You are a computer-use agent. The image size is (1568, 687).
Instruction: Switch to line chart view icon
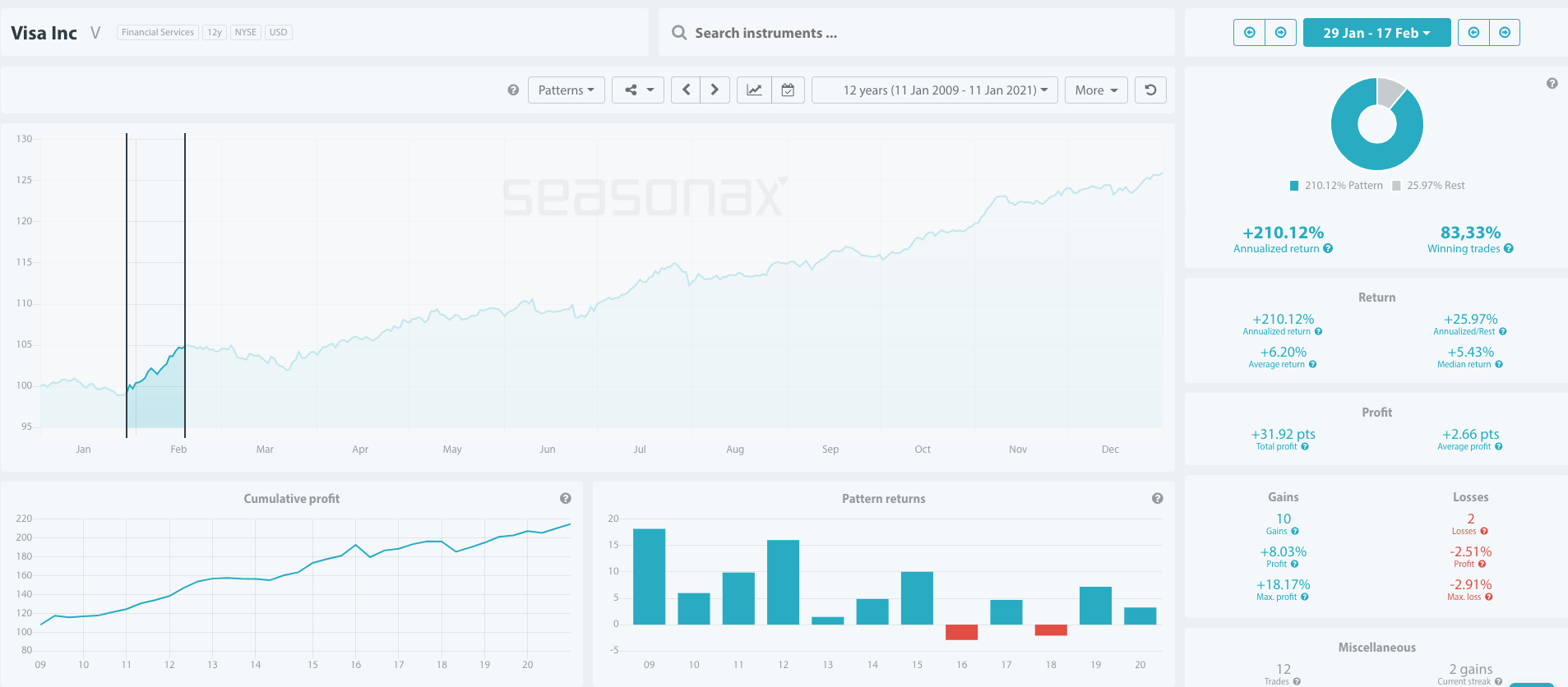pyautogui.click(x=754, y=90)
